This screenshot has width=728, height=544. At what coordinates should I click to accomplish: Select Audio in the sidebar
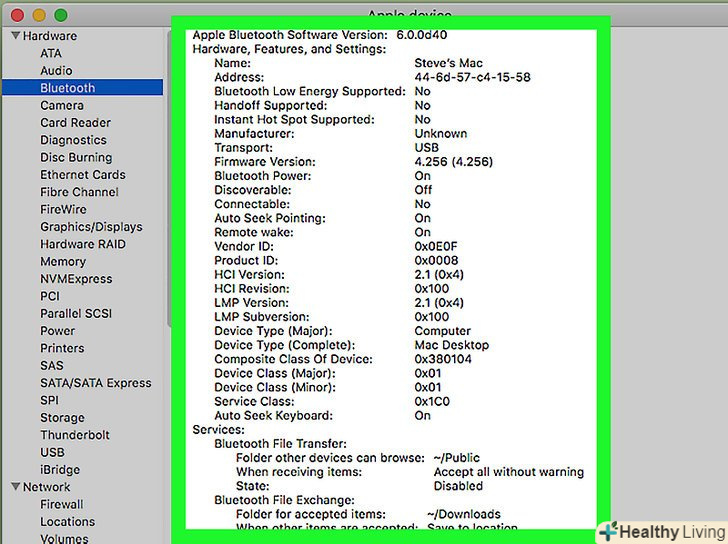click(x=56, y=71)
